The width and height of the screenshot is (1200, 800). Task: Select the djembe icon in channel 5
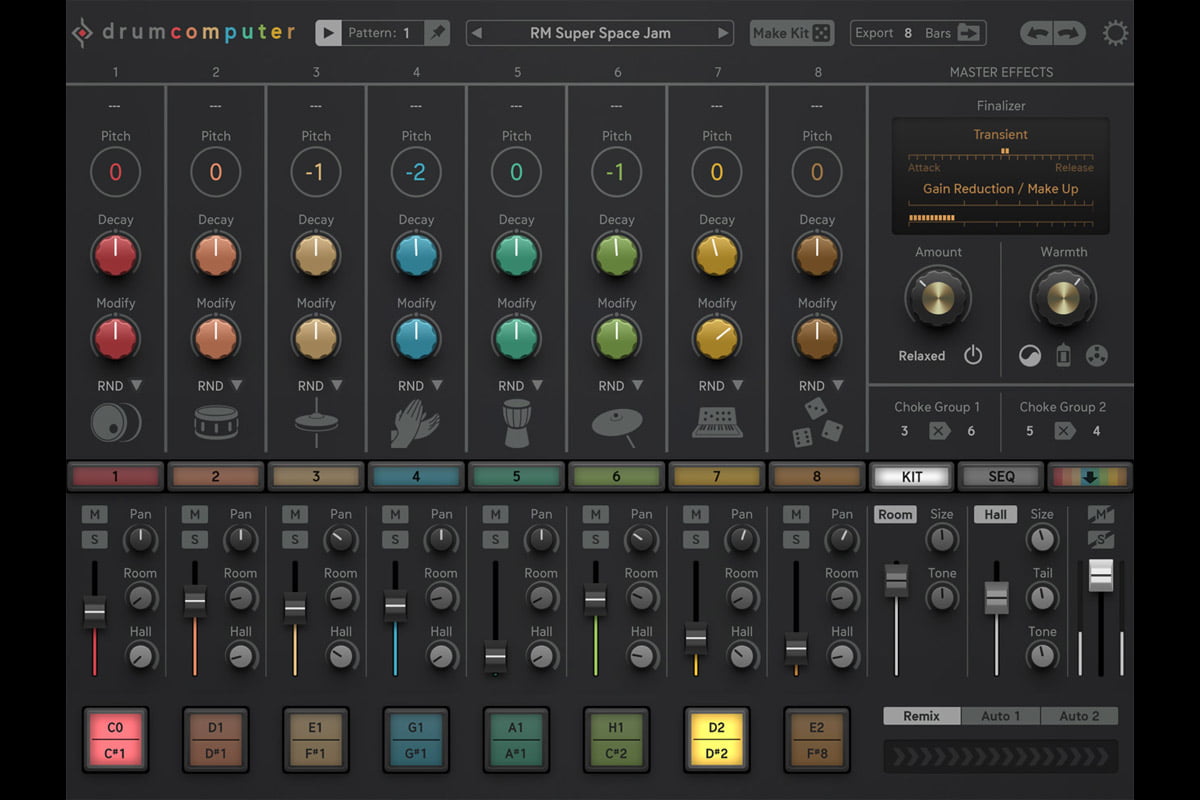tap(516, 423)
